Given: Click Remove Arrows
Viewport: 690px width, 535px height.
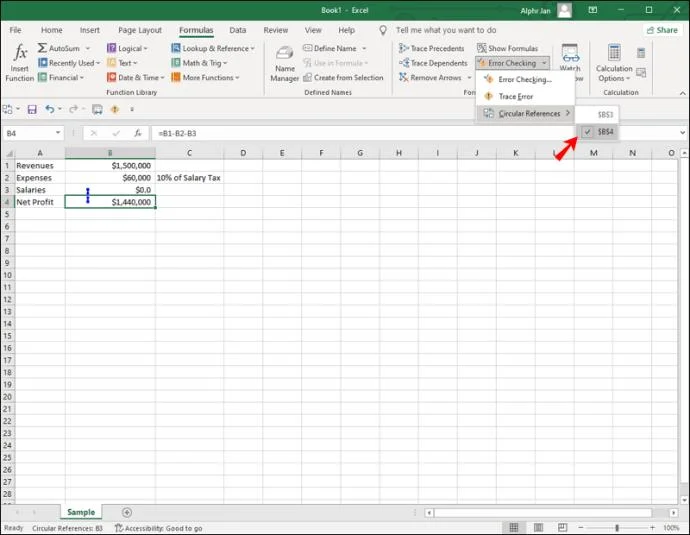Looking at the screenshot, I should 430,77.
